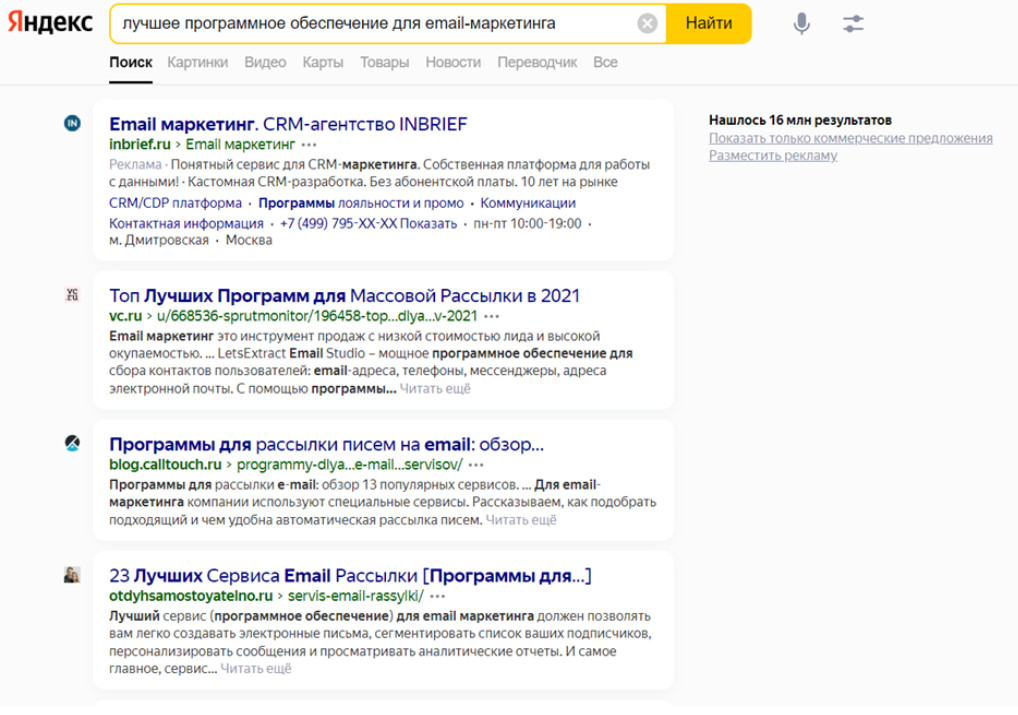Clear the search query with X icon
Image resolution: width=1018 pixels, height=715 pixels.
coord(648,23)
